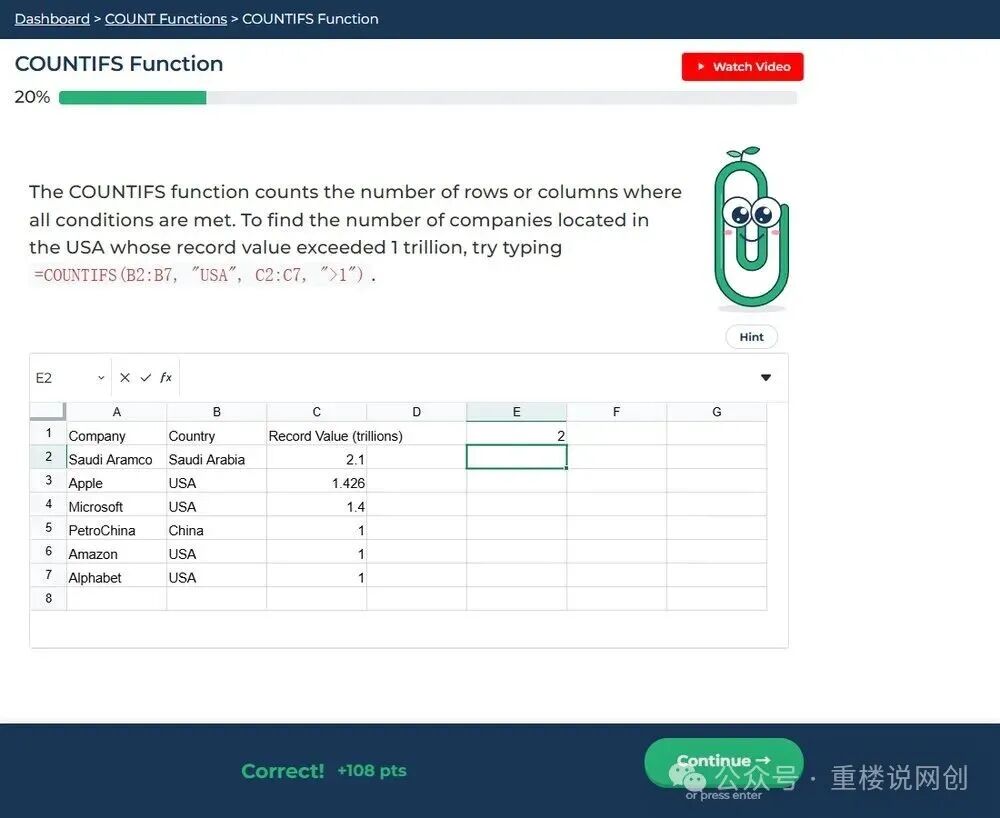Click the Saudi Arabia cell
Screen dimensions: 1000x818
tap(217, 457)
